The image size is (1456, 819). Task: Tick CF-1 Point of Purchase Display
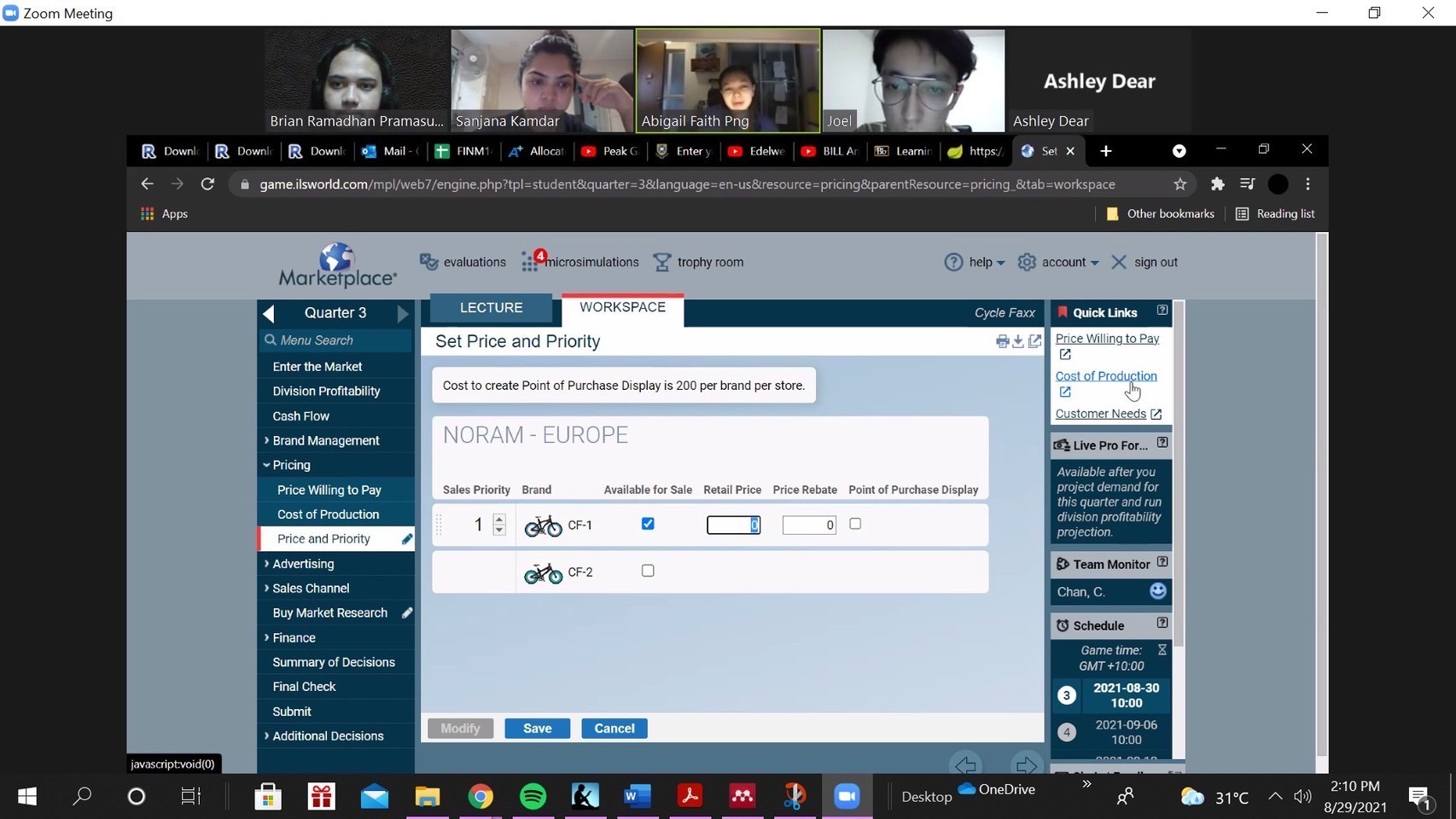pos(855,524)
